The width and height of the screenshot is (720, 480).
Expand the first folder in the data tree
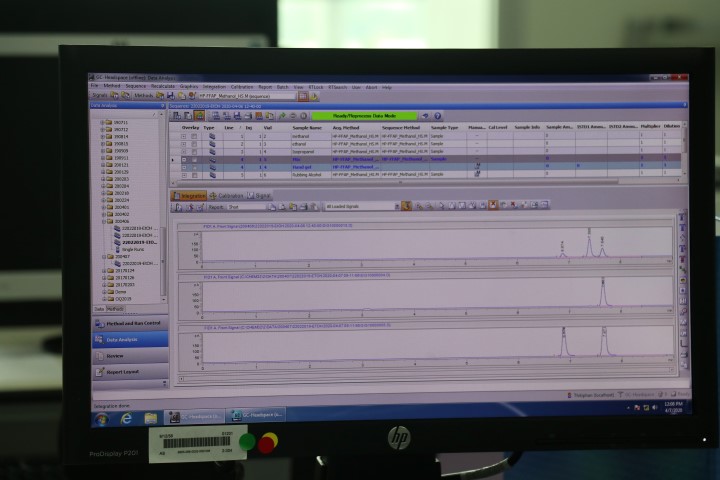tap(104, 122)
